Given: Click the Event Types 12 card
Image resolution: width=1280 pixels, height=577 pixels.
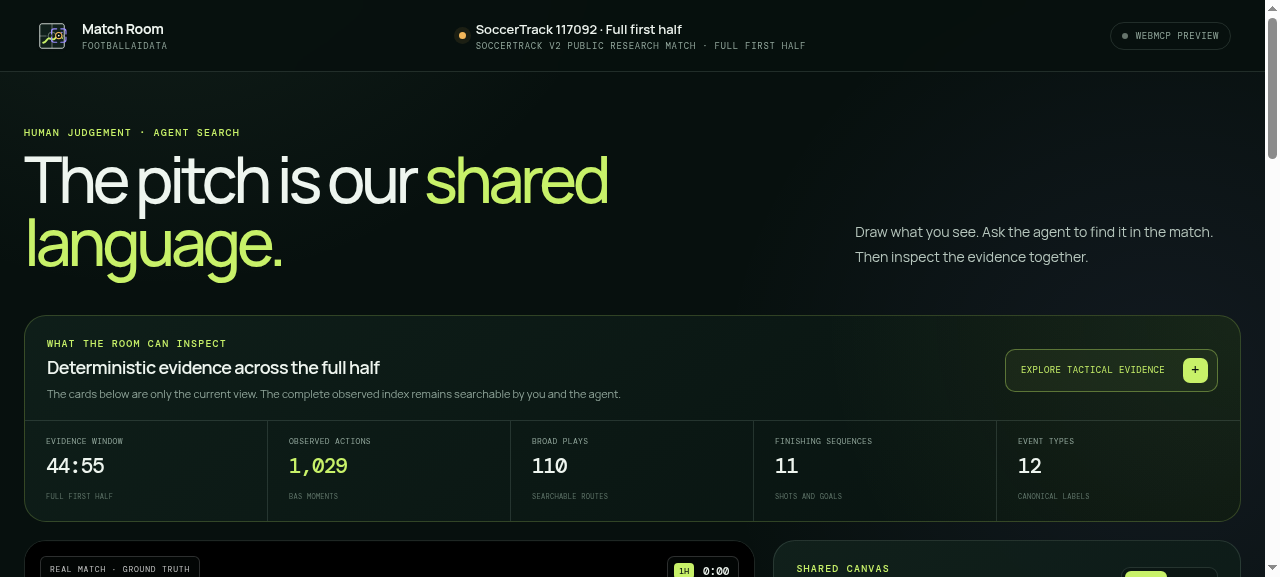Looking at the screenshot, I should point(1118,470).
